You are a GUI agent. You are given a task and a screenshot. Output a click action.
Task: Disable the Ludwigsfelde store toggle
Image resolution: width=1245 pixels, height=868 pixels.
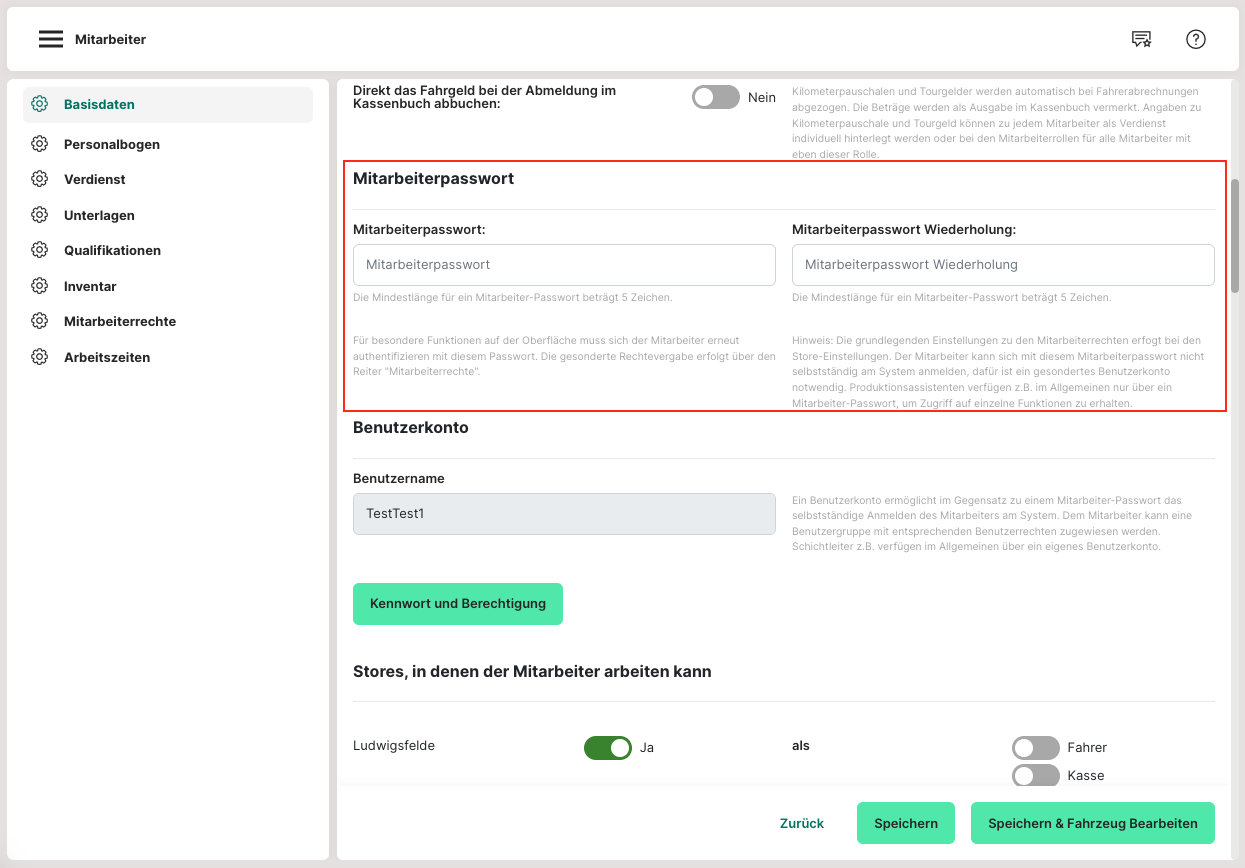(608, 747)
